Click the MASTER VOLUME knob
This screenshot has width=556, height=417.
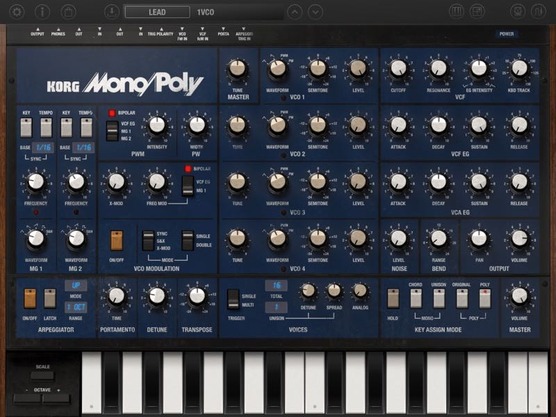519,296
